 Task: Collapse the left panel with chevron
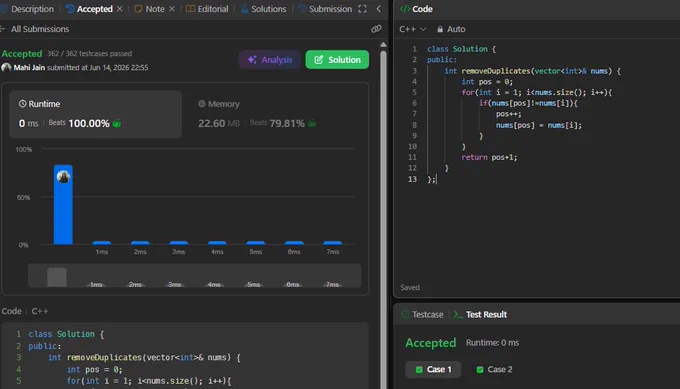click(x=379, y=9)
